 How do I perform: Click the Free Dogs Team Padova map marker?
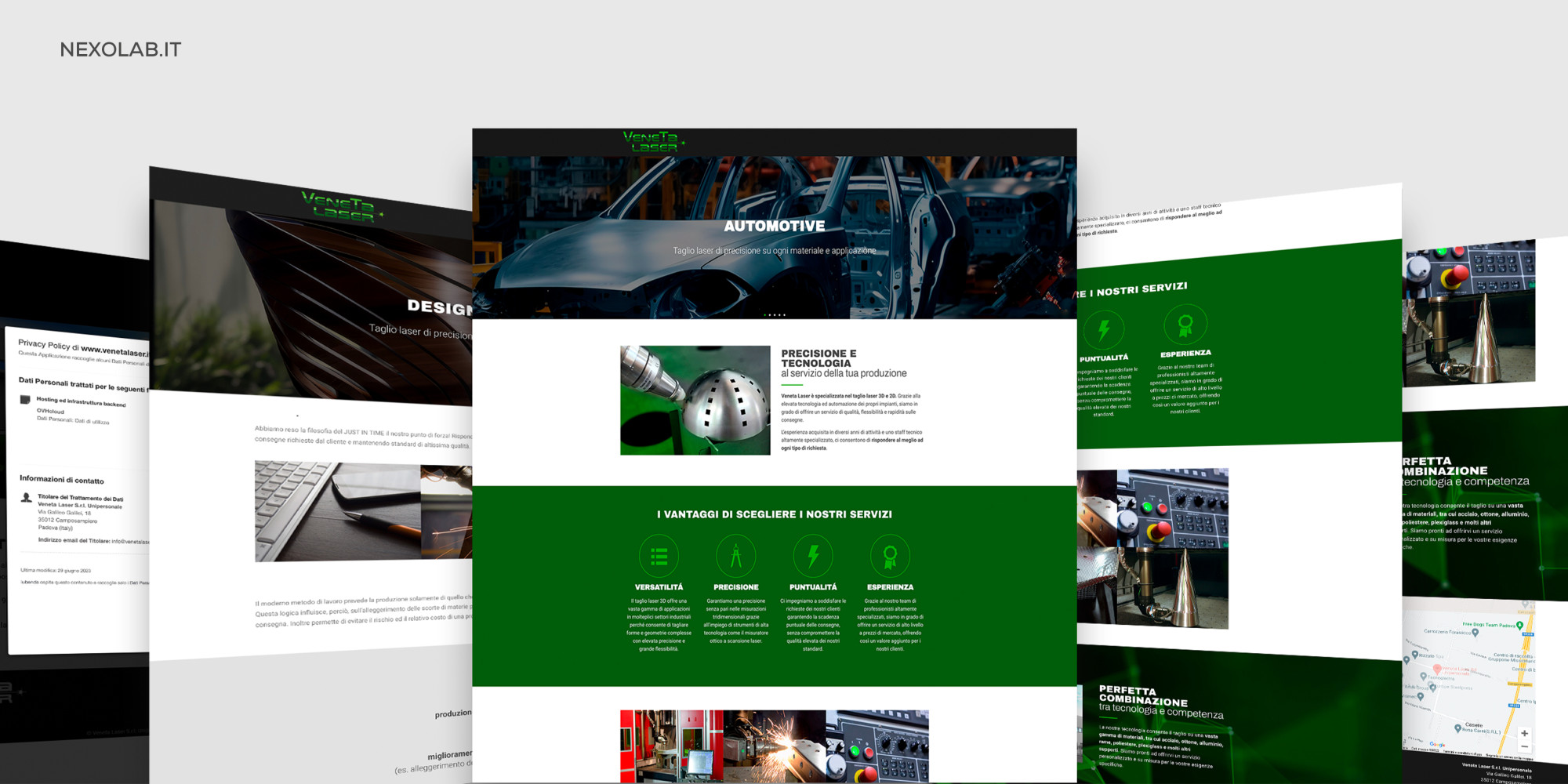point(1519,626)
